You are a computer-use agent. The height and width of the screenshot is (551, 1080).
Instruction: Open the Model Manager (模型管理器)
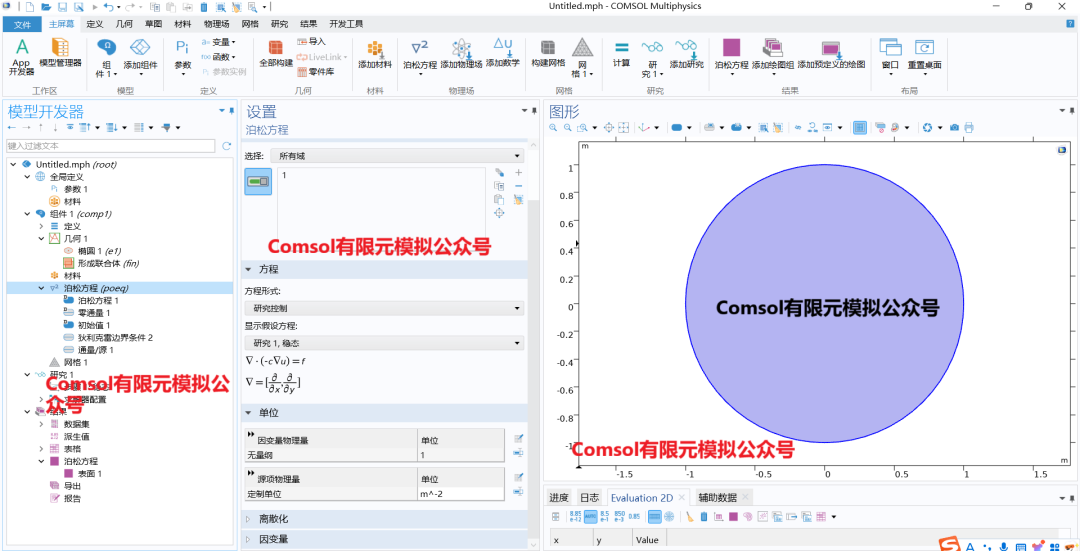point(60,53)
